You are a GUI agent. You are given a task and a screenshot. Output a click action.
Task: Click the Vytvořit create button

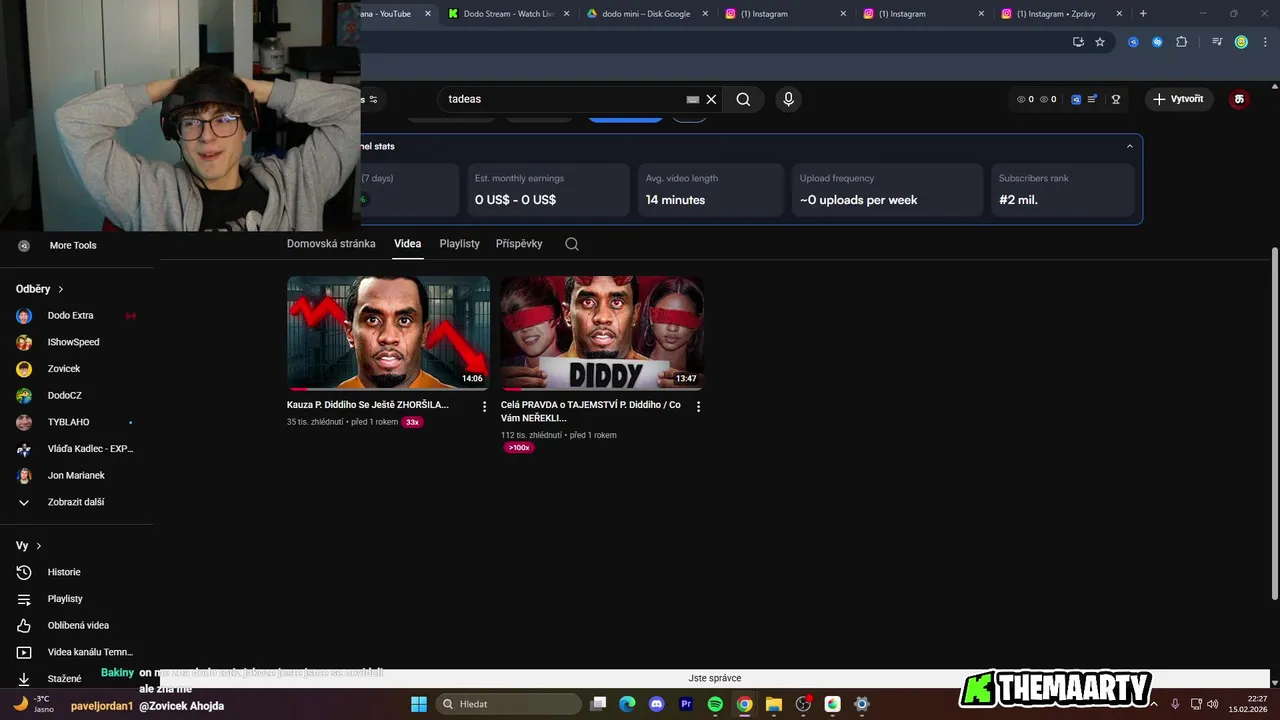pyautogui.click(x=1179, y=99)
